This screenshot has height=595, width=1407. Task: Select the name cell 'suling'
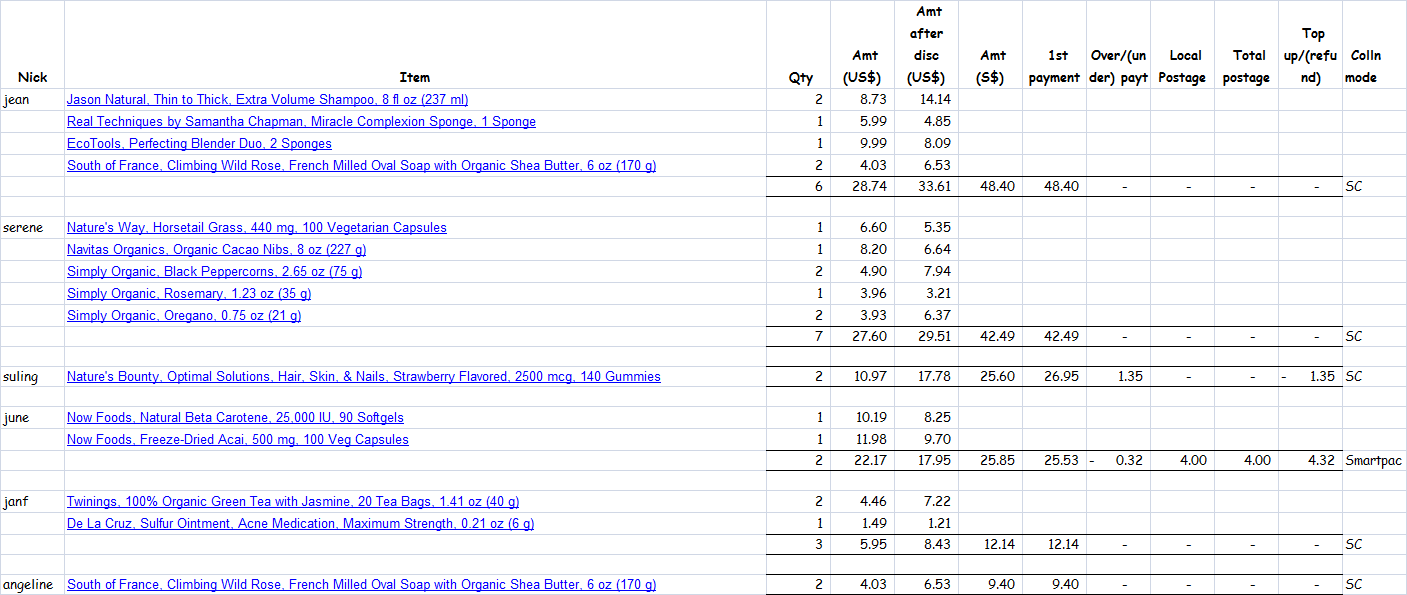pyautogui.click(x=32, y=377)
